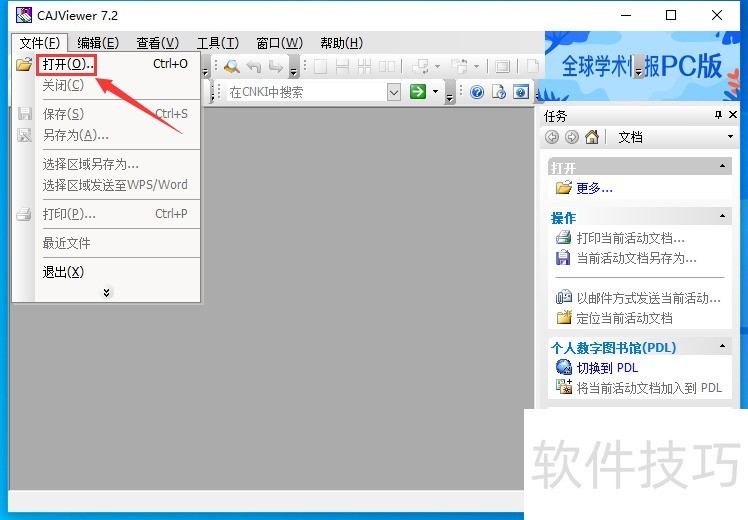
Task: Click the full screen view icon
Action: 502,66
